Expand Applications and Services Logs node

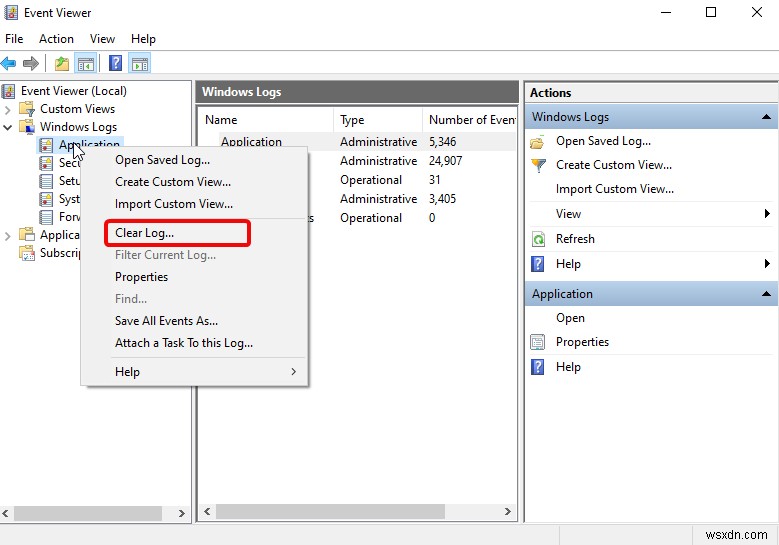[x=7, y=235]
